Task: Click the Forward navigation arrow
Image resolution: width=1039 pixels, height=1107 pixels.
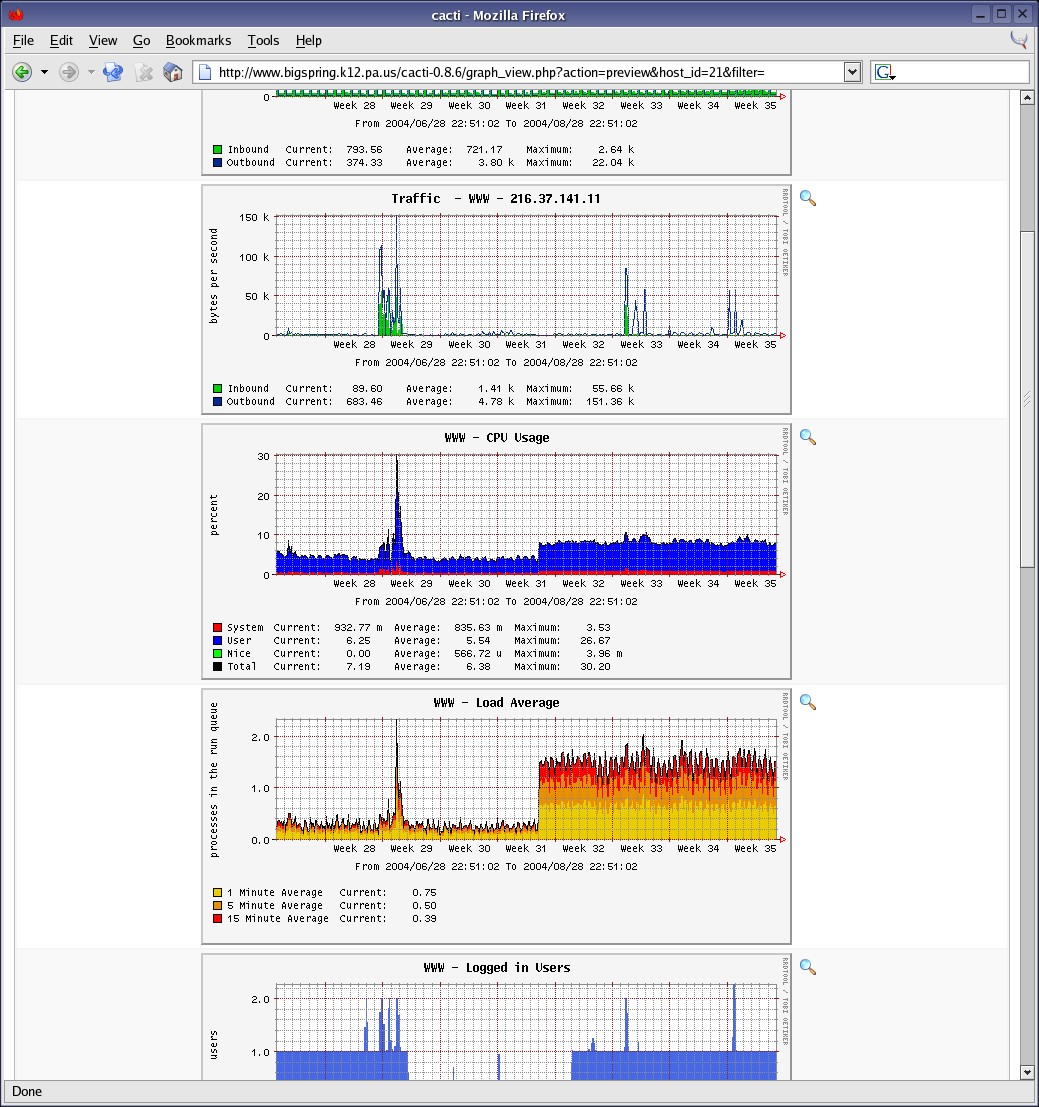Action: (68, 72)
